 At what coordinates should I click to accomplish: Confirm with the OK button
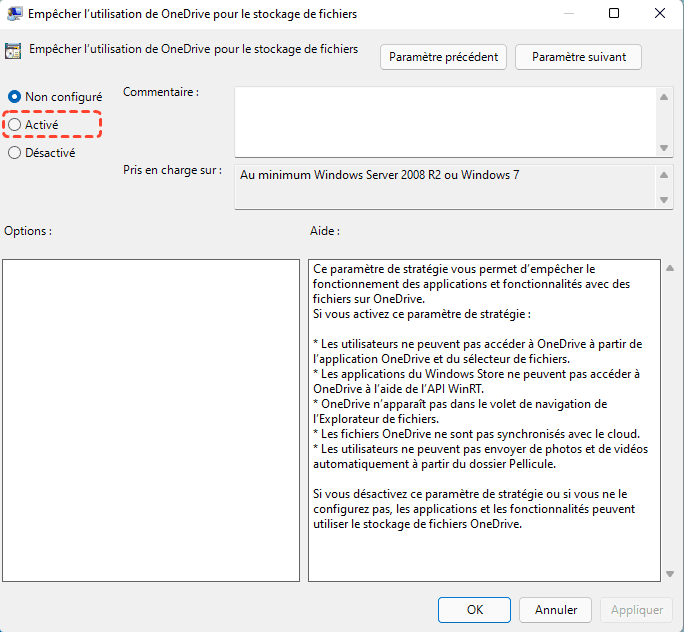[474, 610]
